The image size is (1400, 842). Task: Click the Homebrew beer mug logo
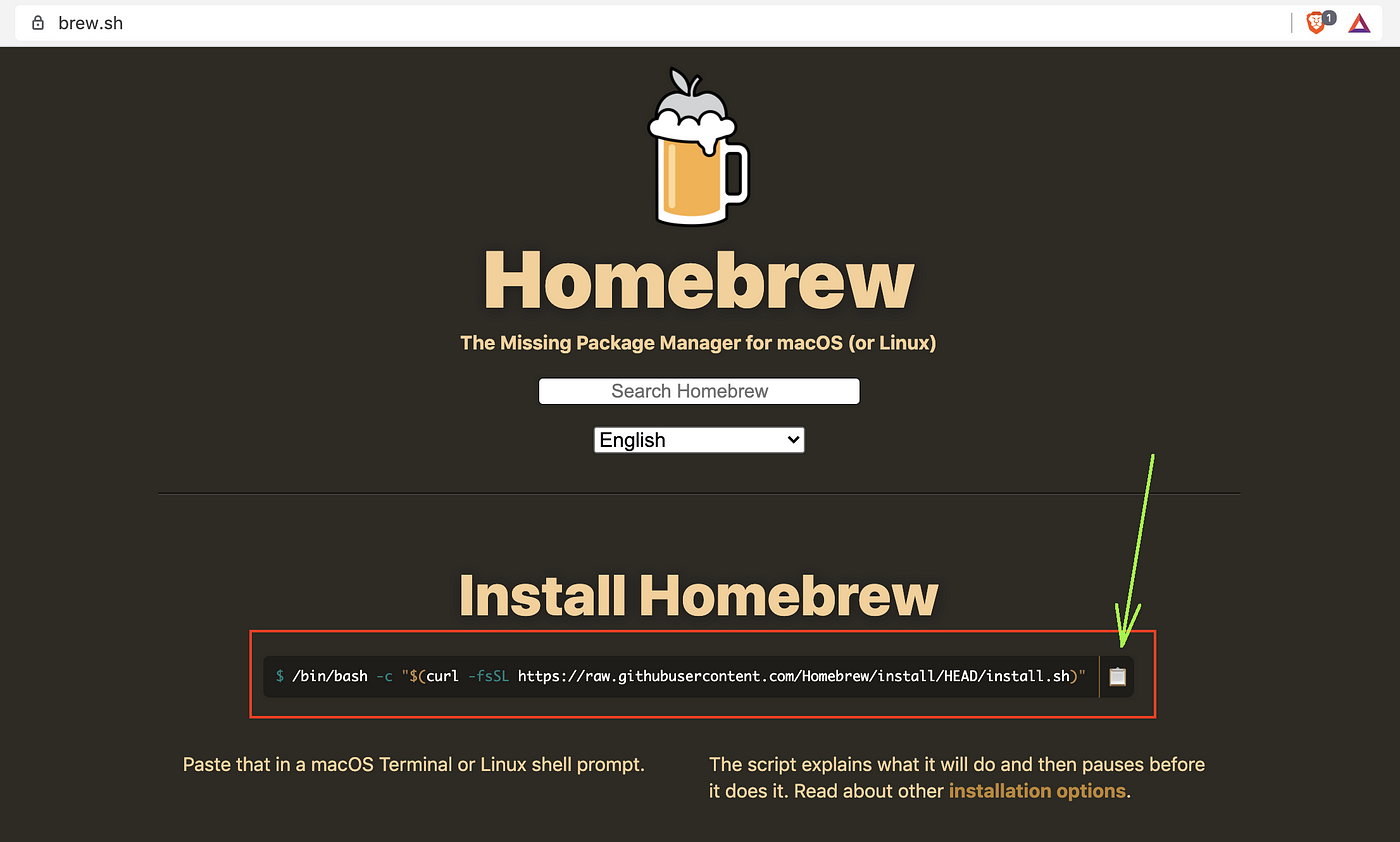pos(699,147)
